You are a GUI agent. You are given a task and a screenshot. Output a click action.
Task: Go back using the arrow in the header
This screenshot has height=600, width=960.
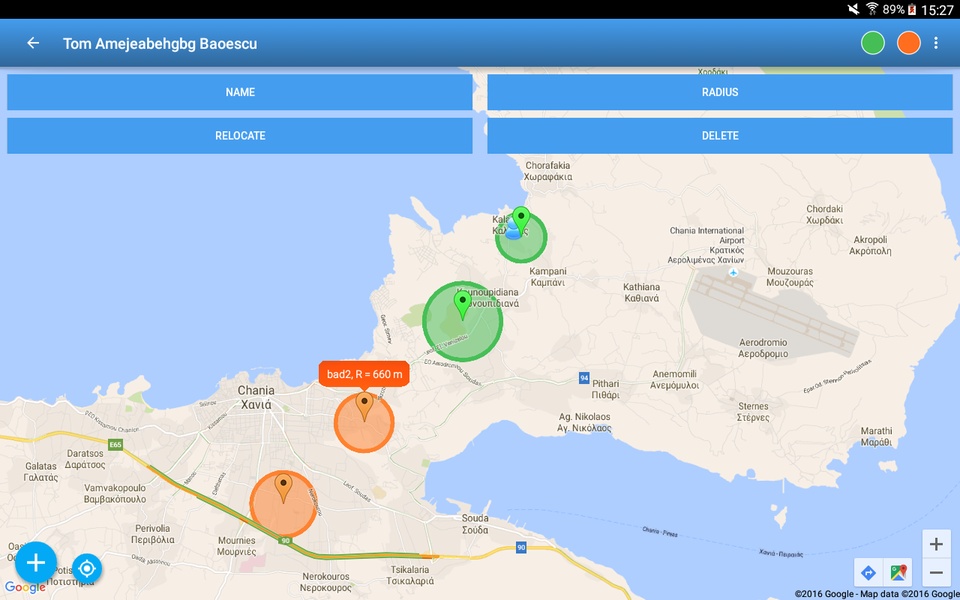click(x=33, y=43)
